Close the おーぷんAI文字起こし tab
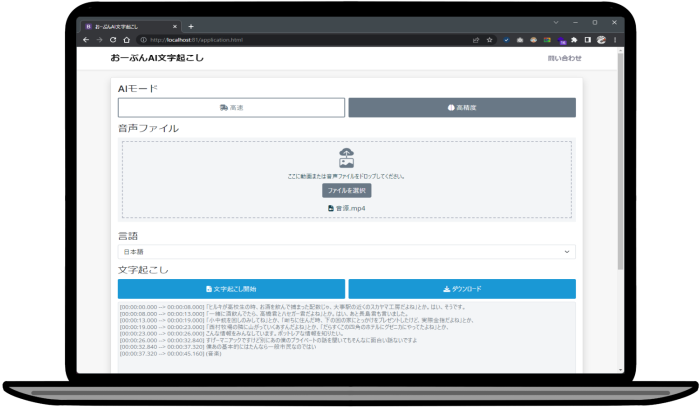Screen dimensions: 700x408 click(x=175, y=26)
